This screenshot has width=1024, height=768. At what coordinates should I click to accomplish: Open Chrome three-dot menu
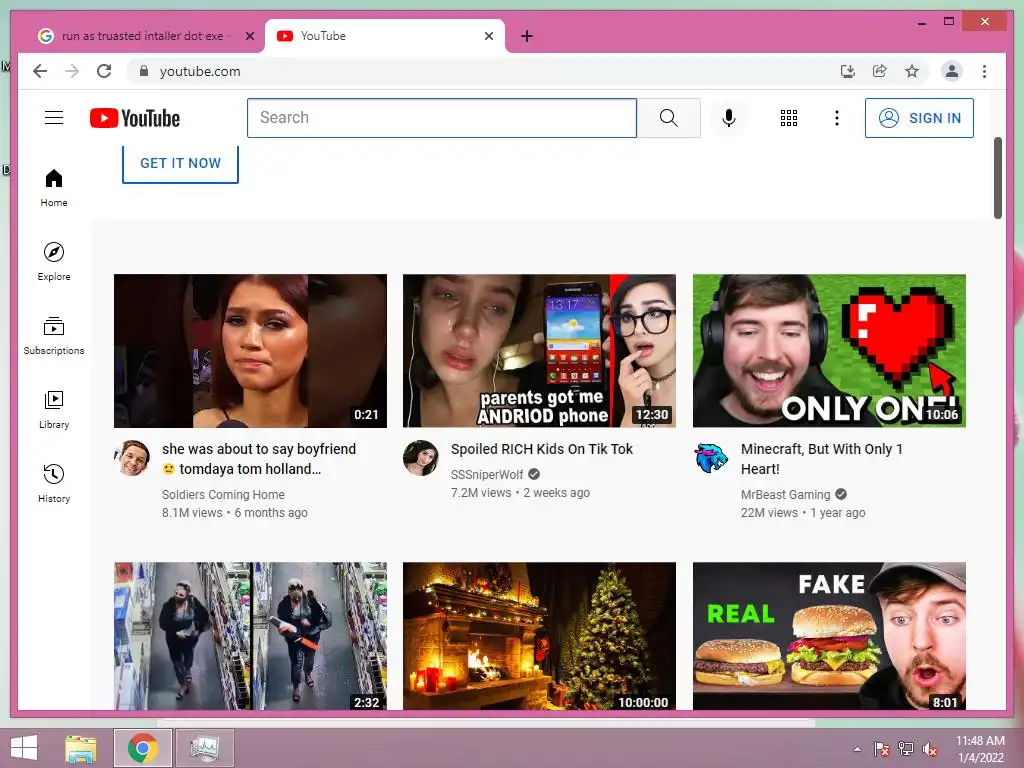point(984,71)
